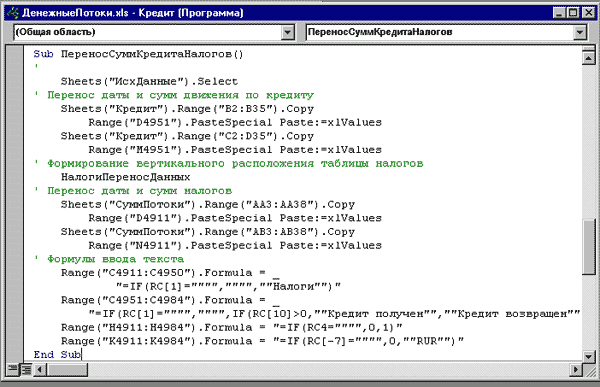Click line Range("D4911").PasteSpecial
The width and height of the screenshot is (600, 387).
(x=235, y=218)
